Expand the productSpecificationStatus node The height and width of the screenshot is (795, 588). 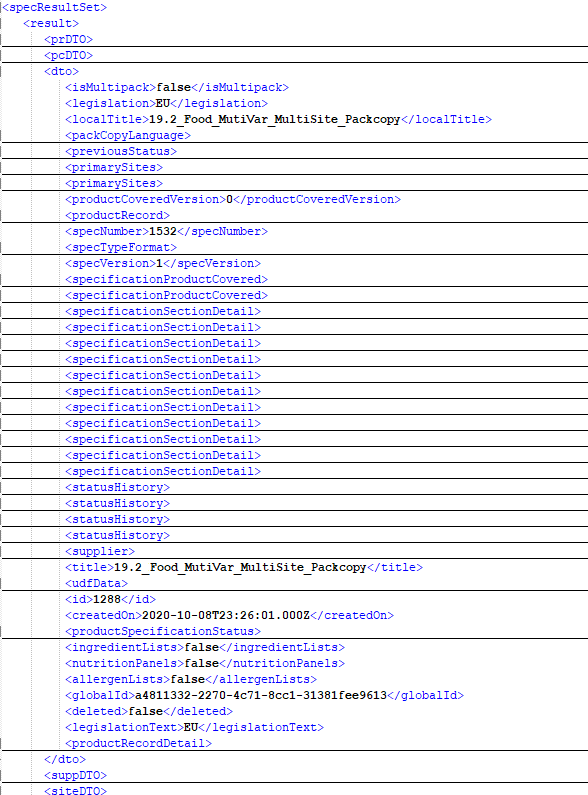click(x=163, y=631)
